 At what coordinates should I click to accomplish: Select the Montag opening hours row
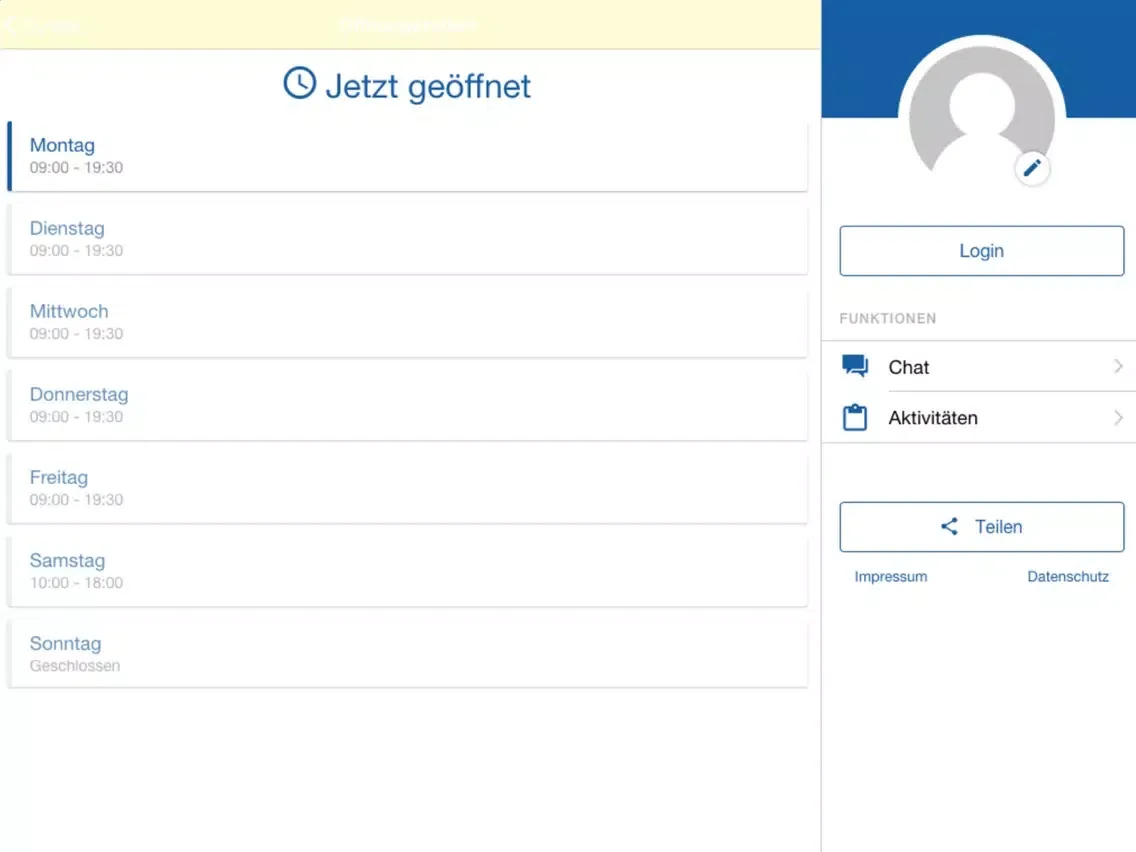point(407,156)
